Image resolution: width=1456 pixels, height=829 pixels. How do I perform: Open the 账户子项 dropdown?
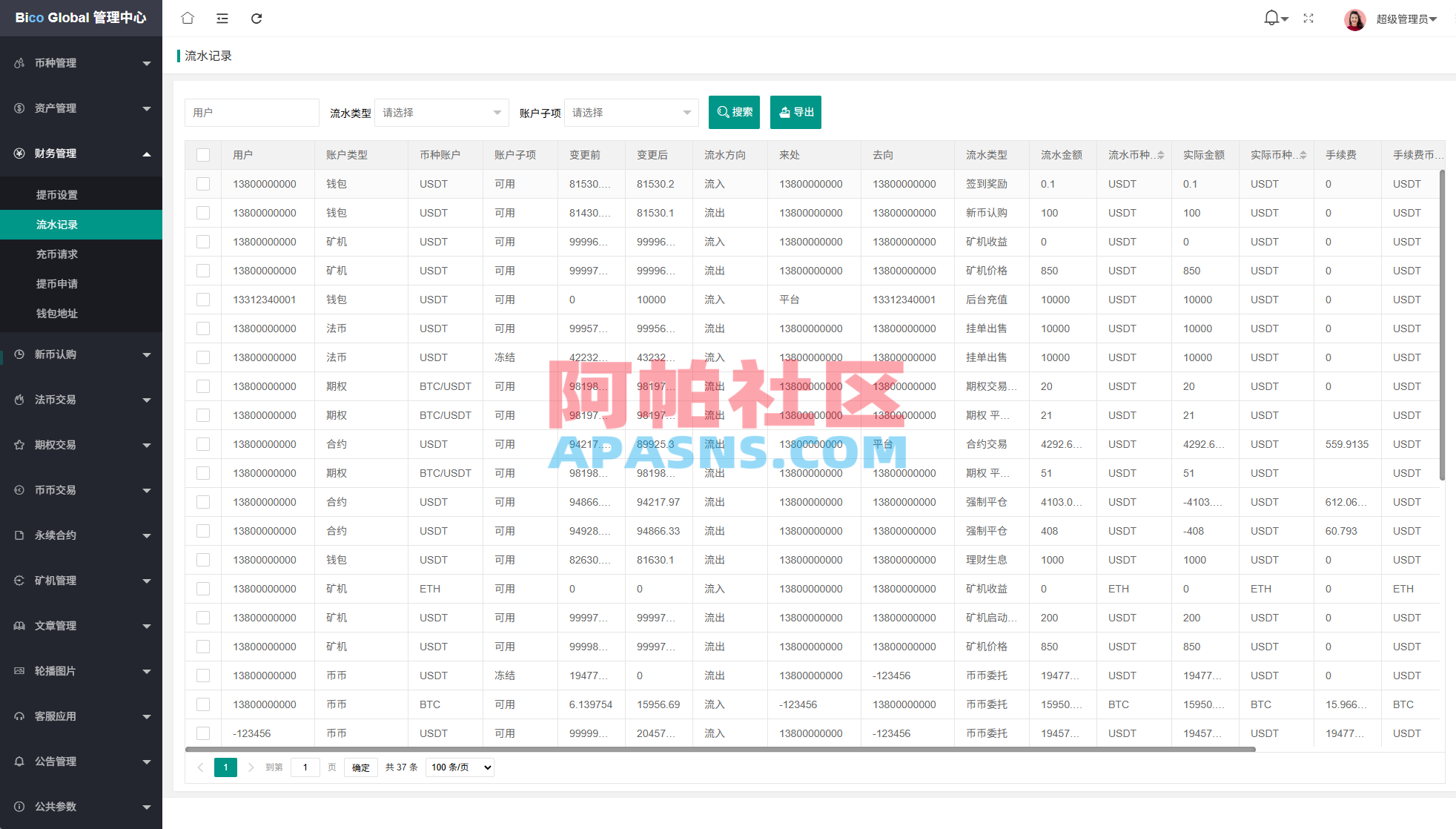click(631, 112)
